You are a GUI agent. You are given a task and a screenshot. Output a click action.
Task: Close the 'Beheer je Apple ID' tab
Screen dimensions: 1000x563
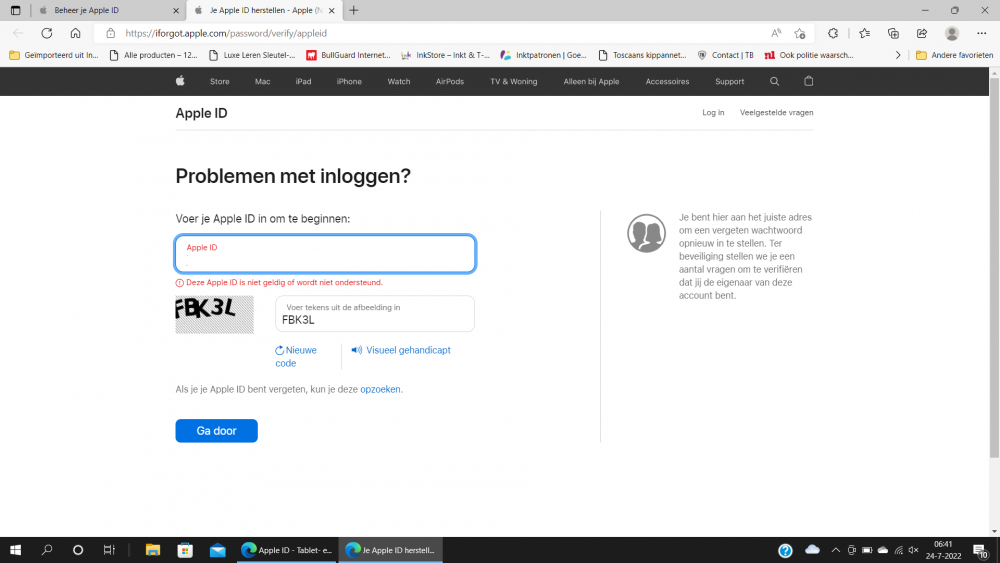pyautogui.click(x=176, y=10)
